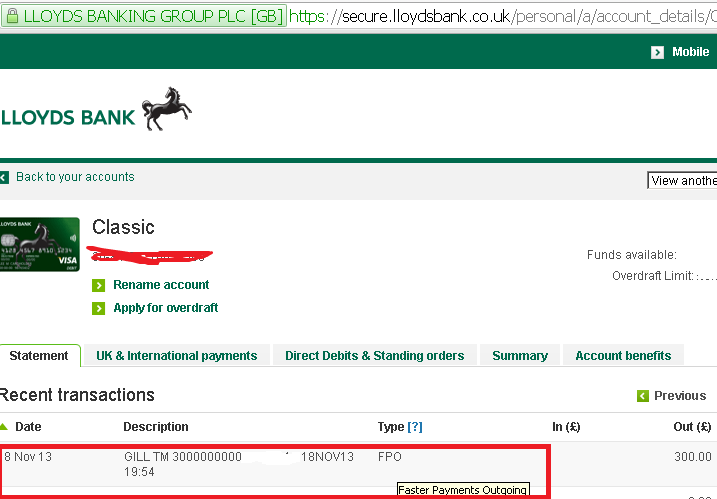Click the 300.00 outgoing amount
The image size is (717, 499).
click(x=693, y=456)
